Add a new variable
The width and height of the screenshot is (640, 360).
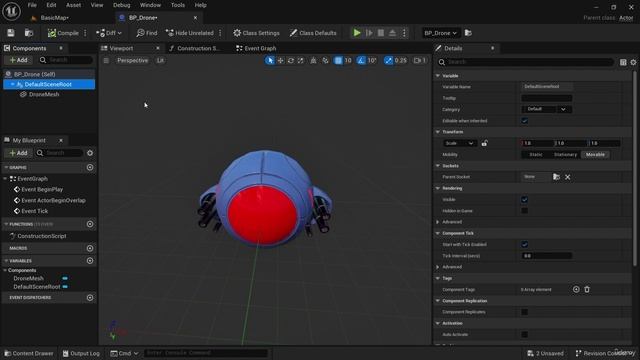click(90, 260)
